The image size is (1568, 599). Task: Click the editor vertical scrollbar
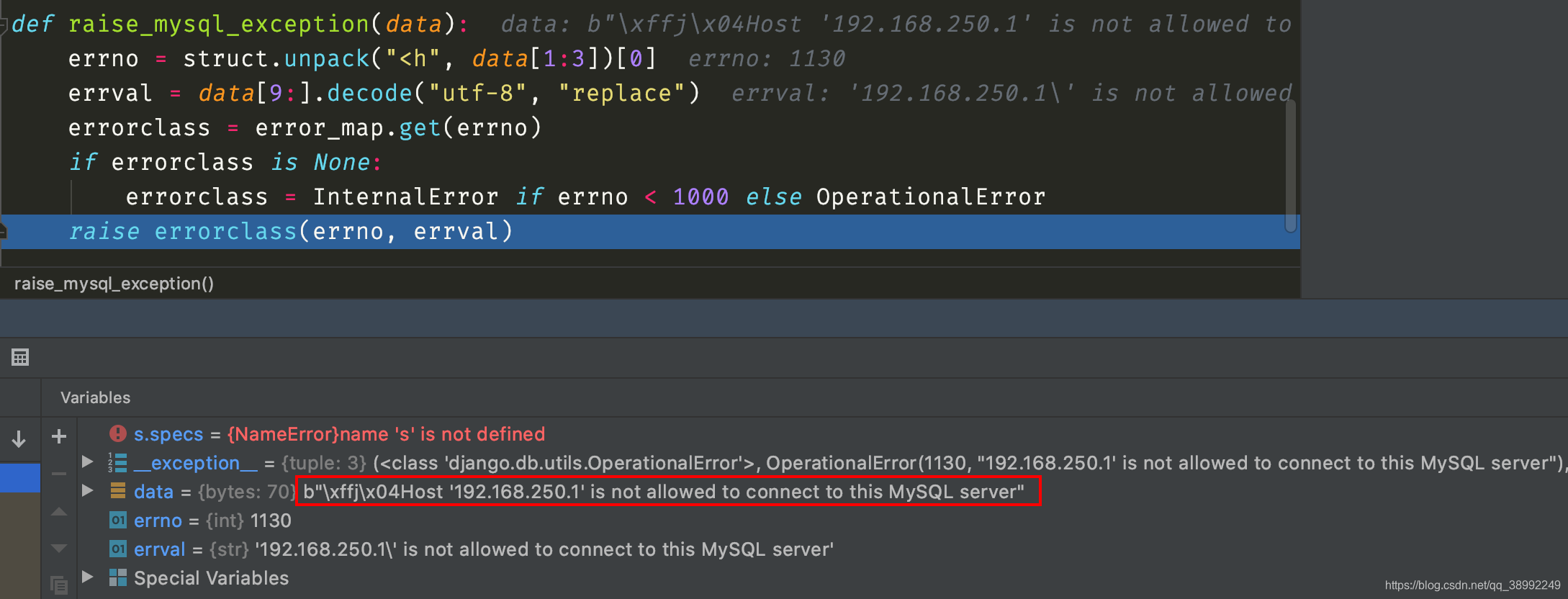(1291, 166)
